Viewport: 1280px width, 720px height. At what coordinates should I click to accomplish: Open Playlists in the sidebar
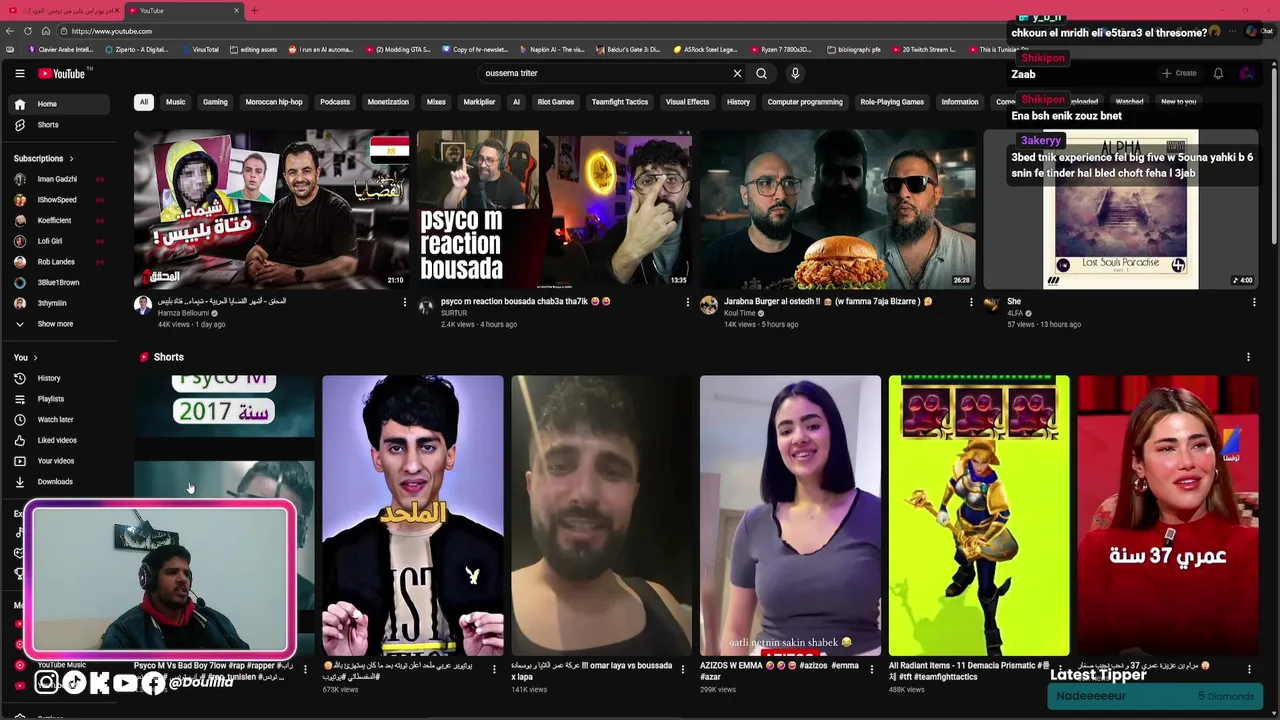coord(60,399)
